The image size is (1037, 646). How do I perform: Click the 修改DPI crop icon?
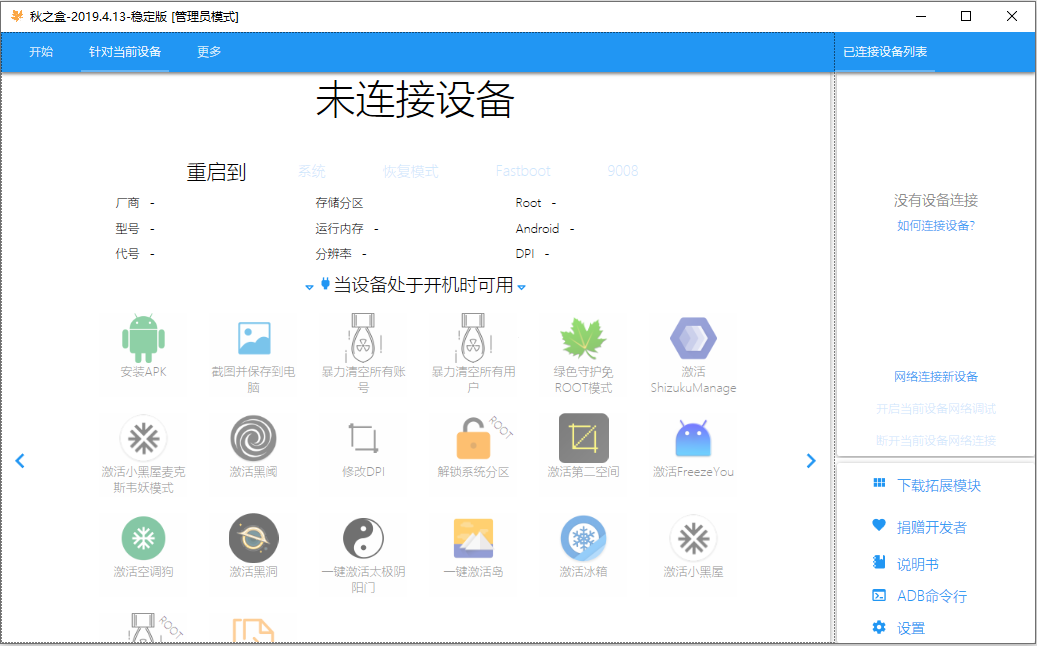[363, 438]
